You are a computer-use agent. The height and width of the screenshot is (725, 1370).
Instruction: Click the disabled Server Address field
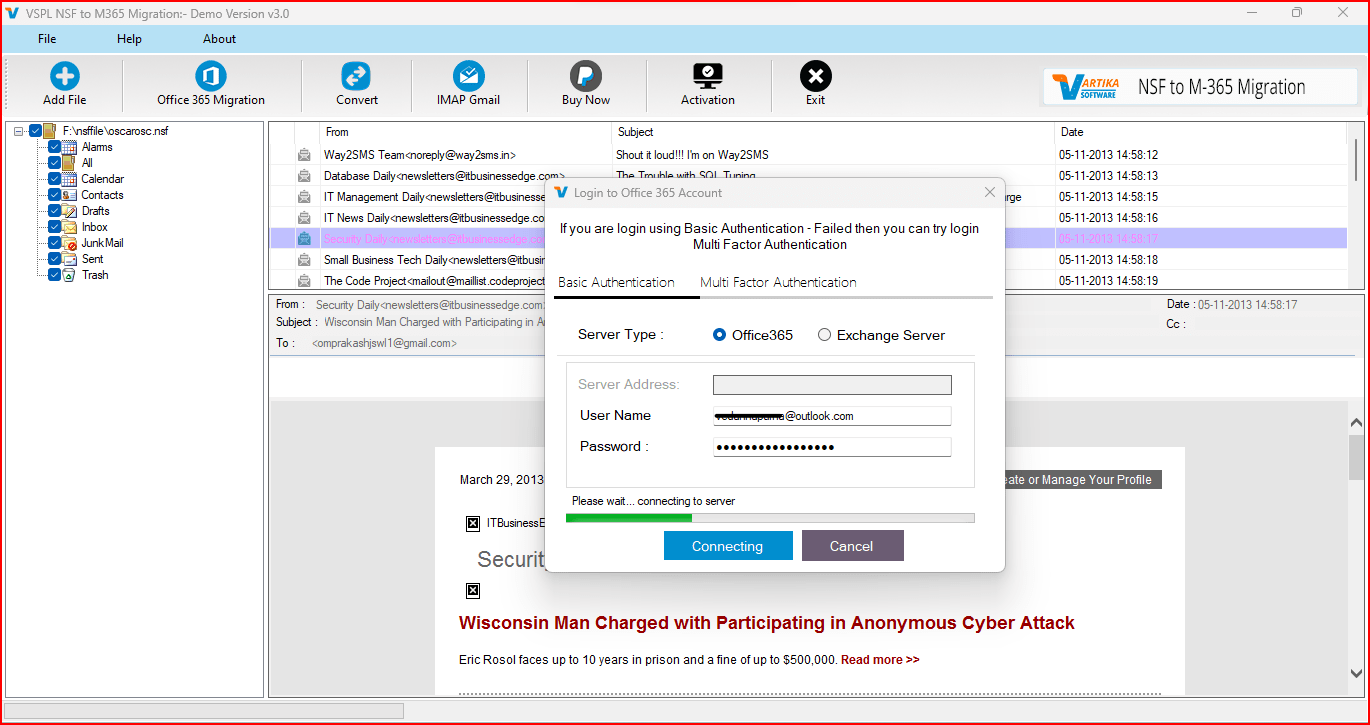tap(832, 385)
